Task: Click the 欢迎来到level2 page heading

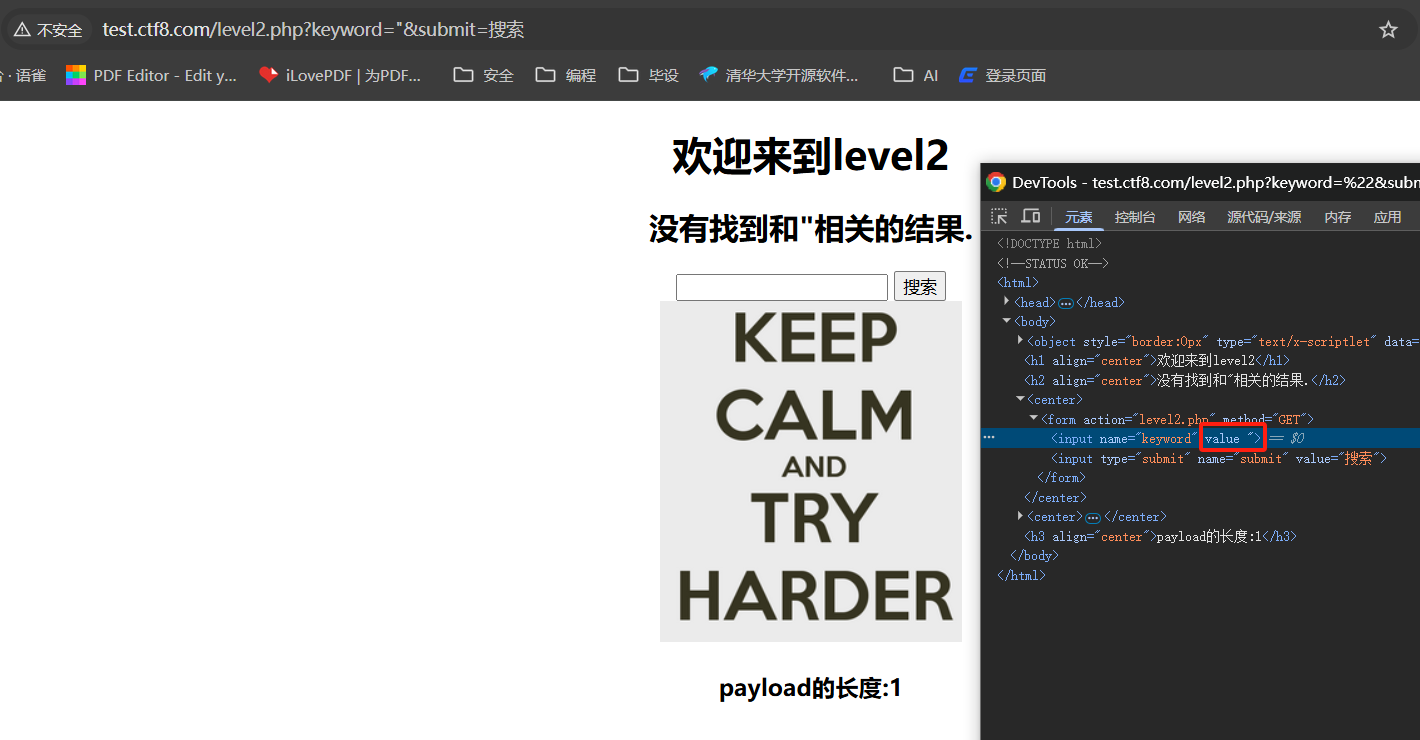Action: point(810,156)
